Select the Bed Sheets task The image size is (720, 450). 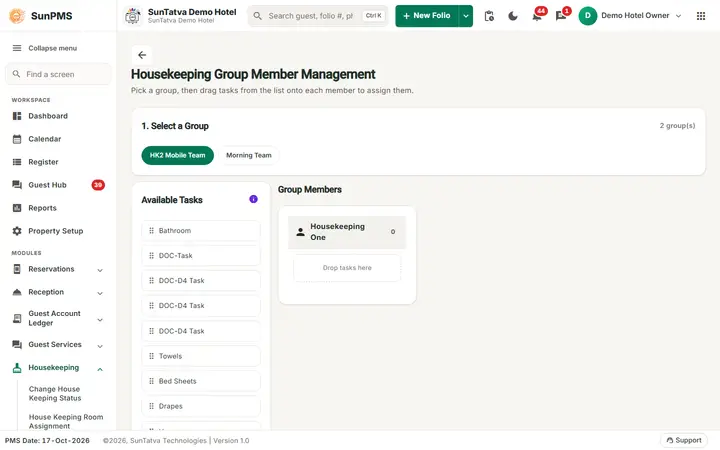point(201,381)
